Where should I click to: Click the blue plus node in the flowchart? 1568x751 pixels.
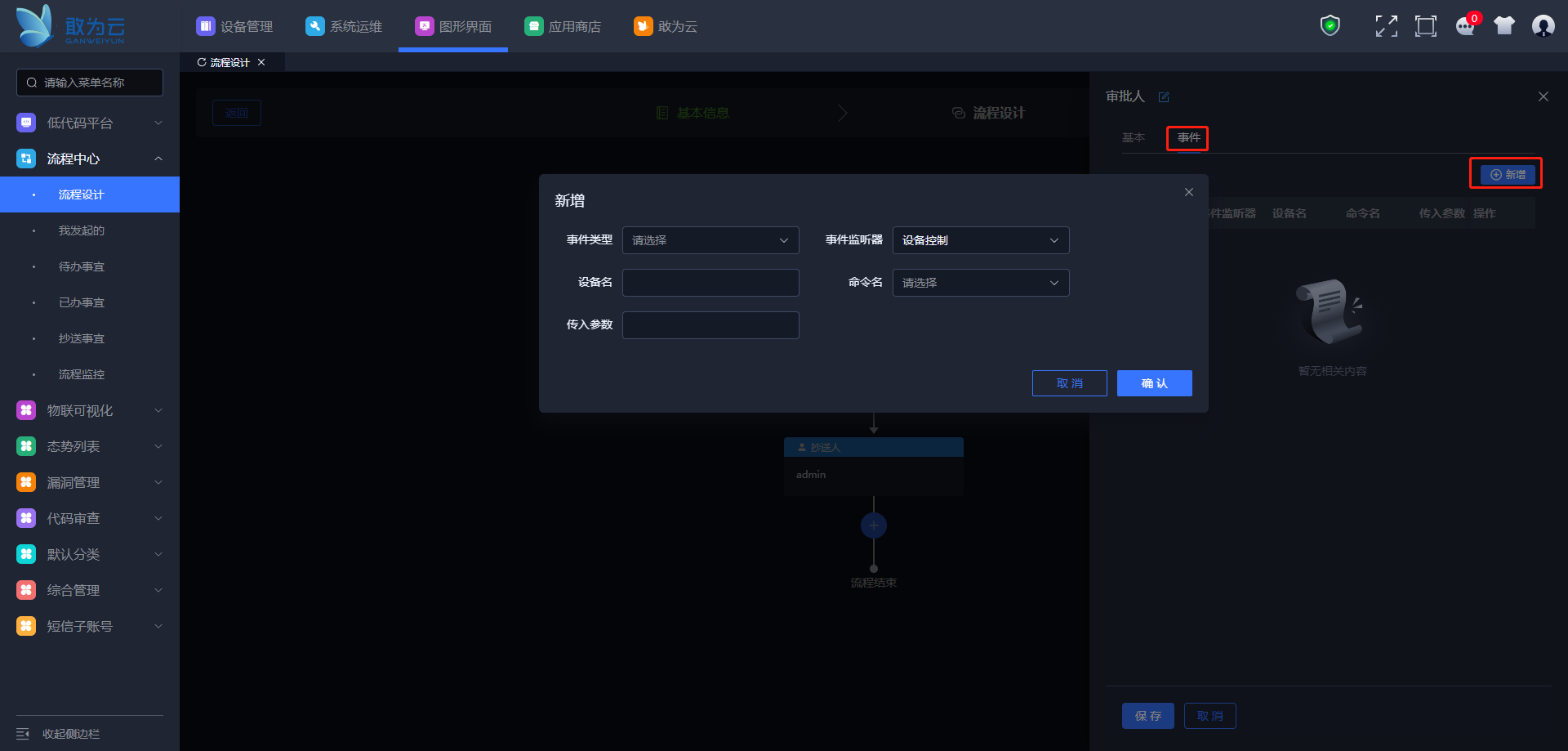(874, 525)
